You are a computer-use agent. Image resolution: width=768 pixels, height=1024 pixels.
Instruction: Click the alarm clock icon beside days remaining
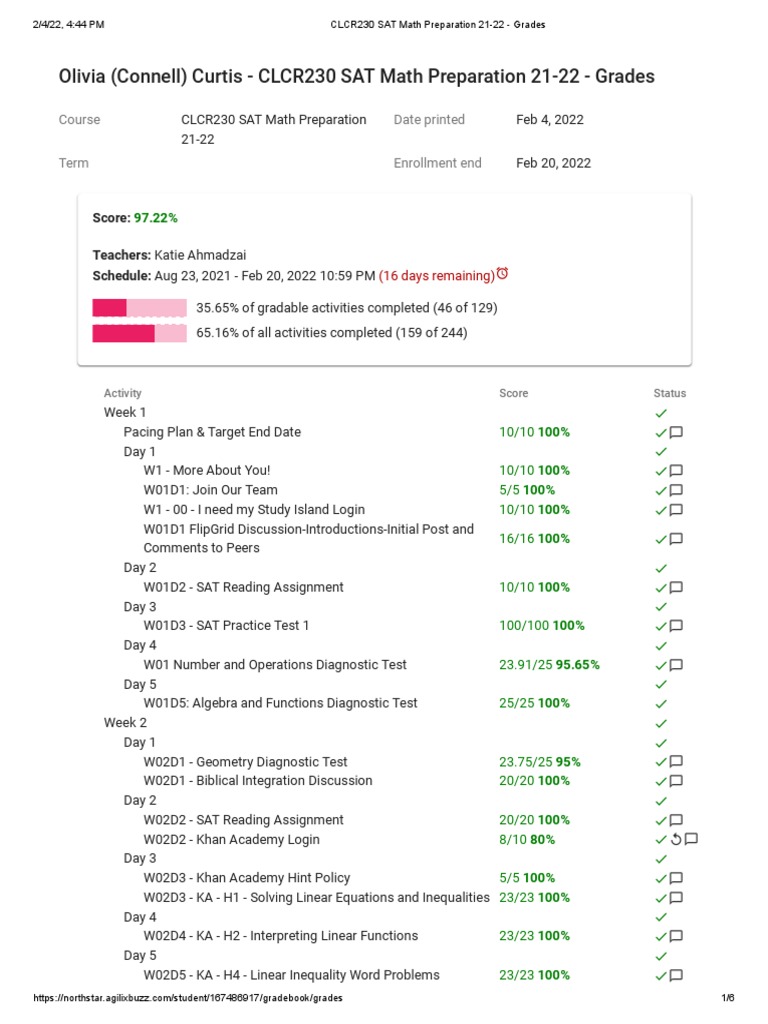click(502, 274)
